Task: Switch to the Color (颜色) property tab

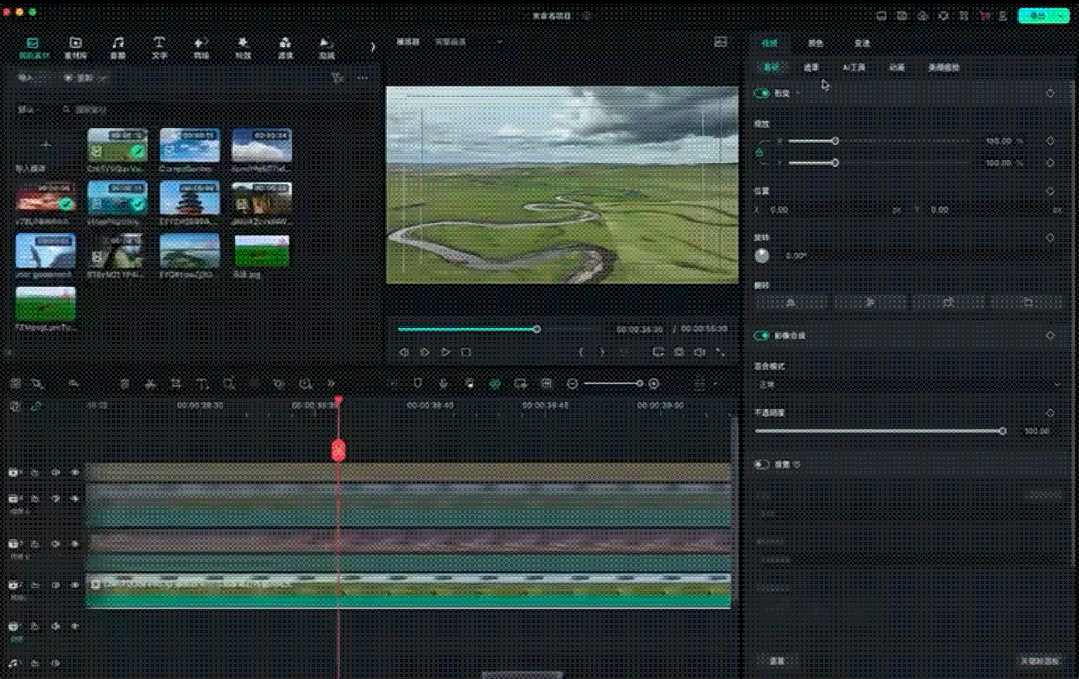Action: coord(815,43)
